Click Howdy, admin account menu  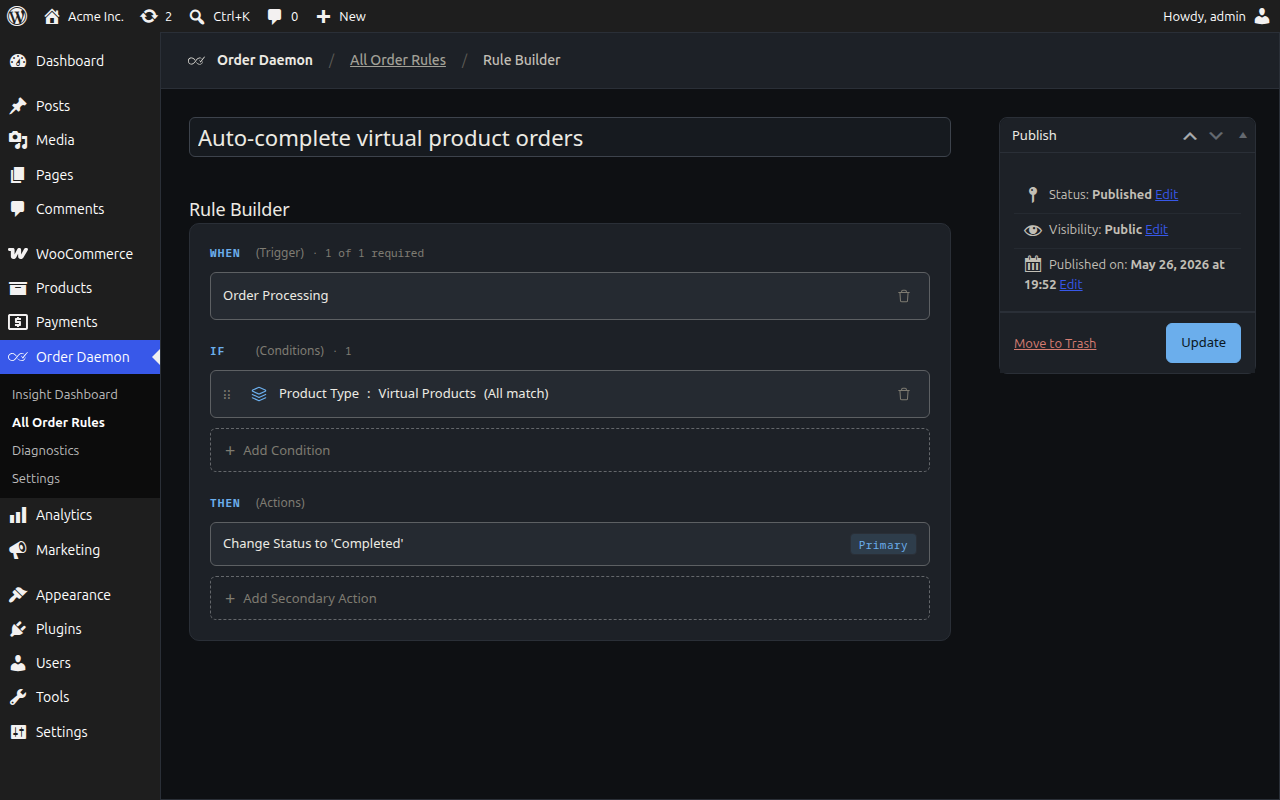[x=1216, y=16]
